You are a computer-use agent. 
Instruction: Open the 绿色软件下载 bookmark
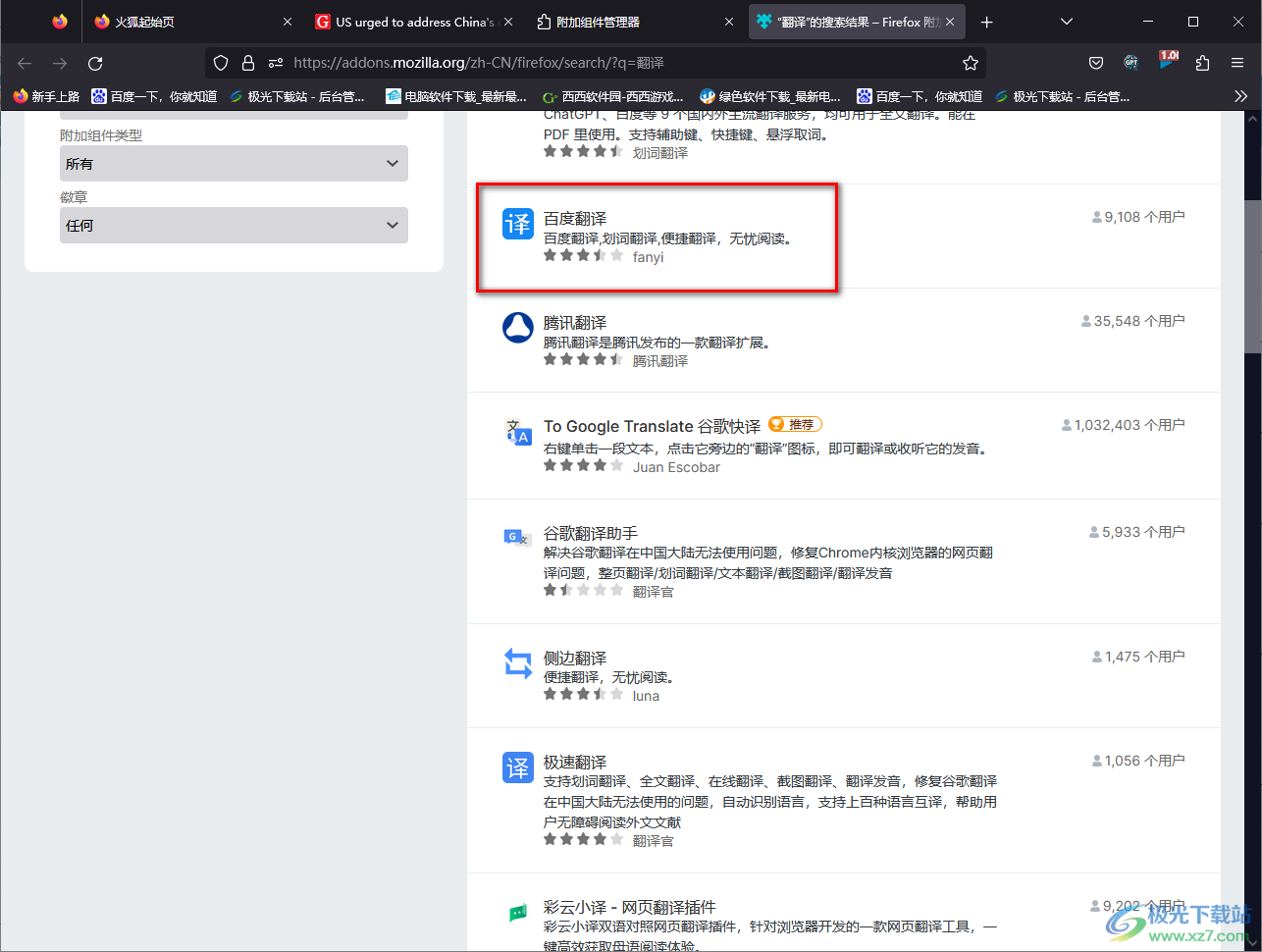[x=770, y=96]
